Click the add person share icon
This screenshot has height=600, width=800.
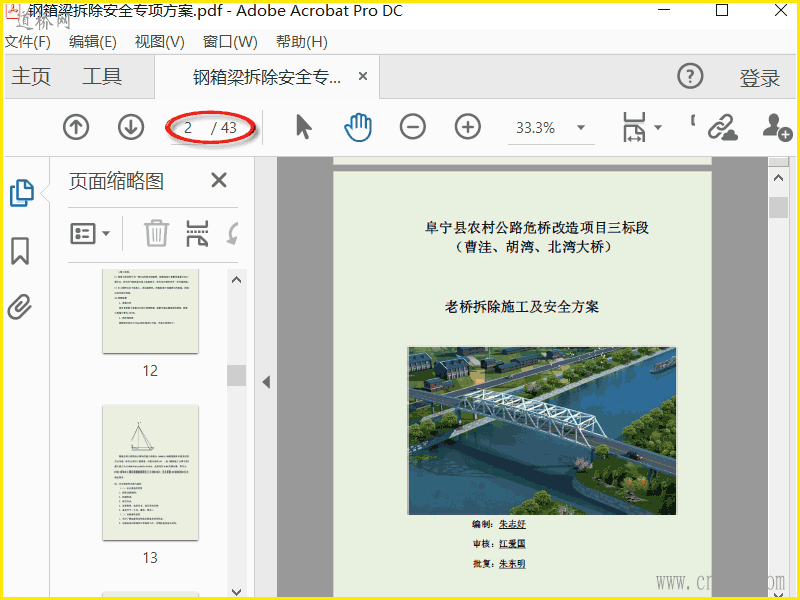(777, 127)
